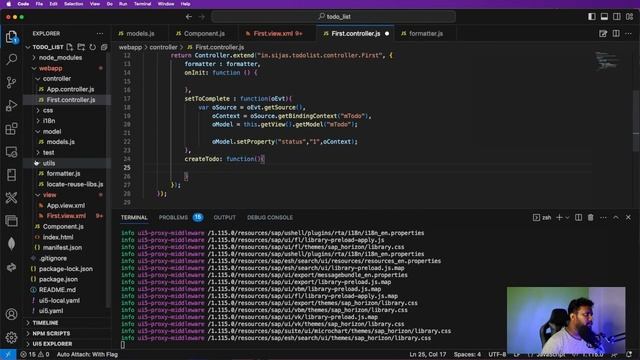The image size is (640, 360).
Task: Click Spaces: 4 indentation setting
Action: (467, 355)
